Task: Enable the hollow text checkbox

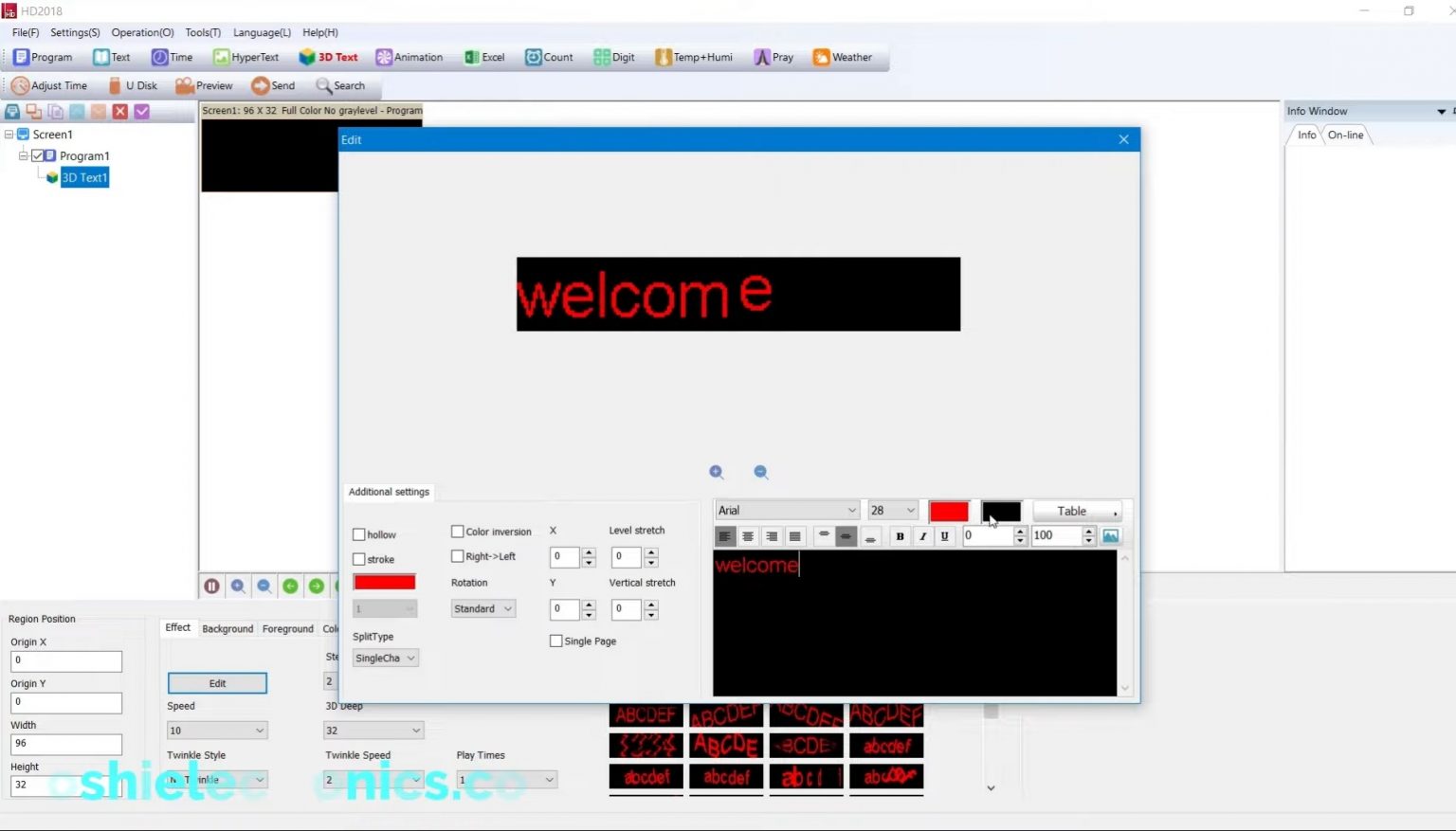Action: tap(360, 534)
